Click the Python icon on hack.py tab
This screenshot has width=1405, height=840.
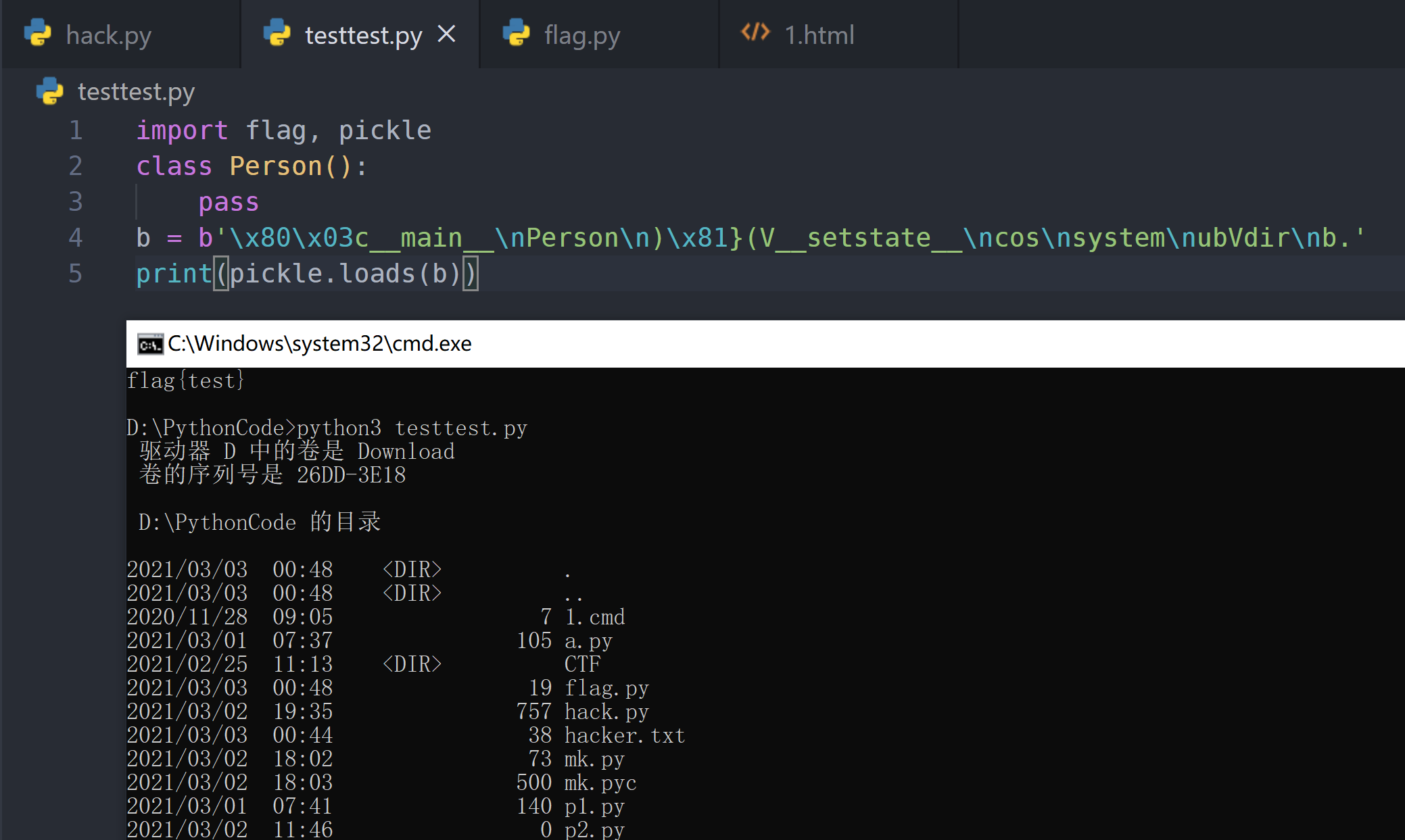tap(38, 33)
